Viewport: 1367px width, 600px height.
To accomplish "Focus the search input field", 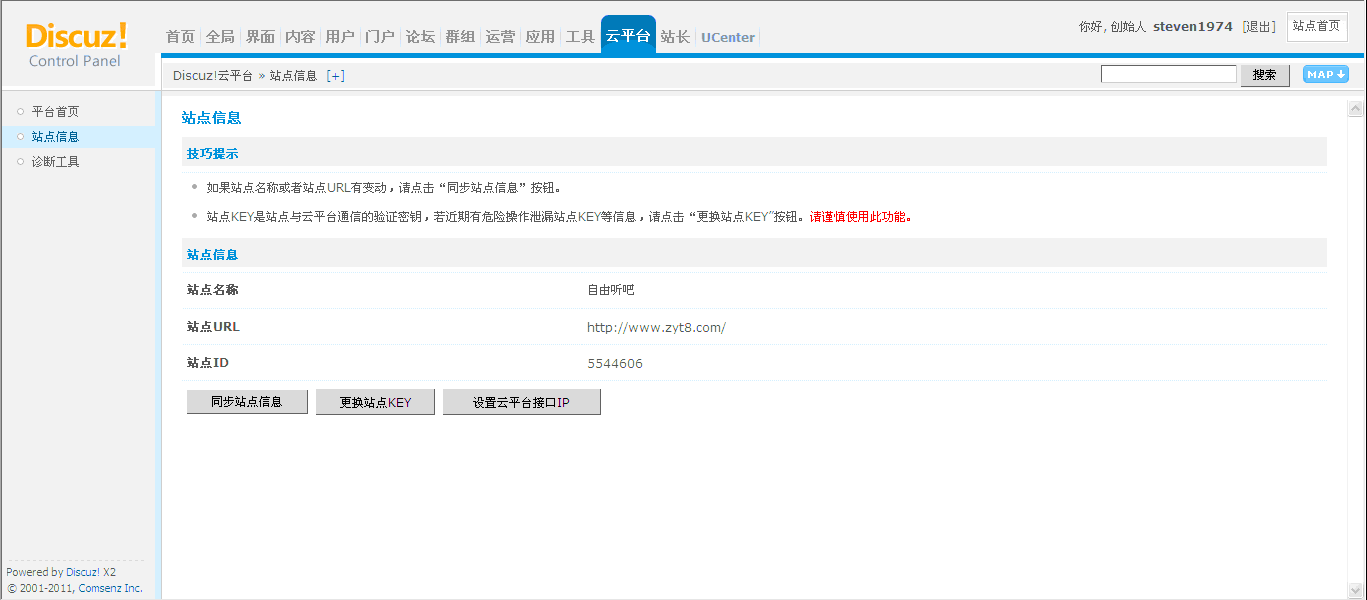I will 1168,74.
